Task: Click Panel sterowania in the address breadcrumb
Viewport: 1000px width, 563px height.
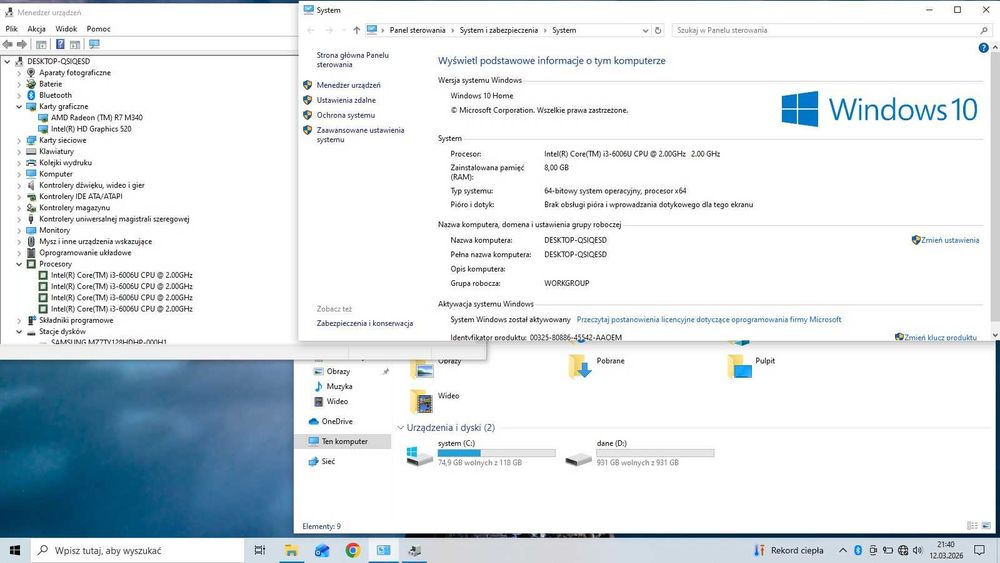Action: coord(417,30)
